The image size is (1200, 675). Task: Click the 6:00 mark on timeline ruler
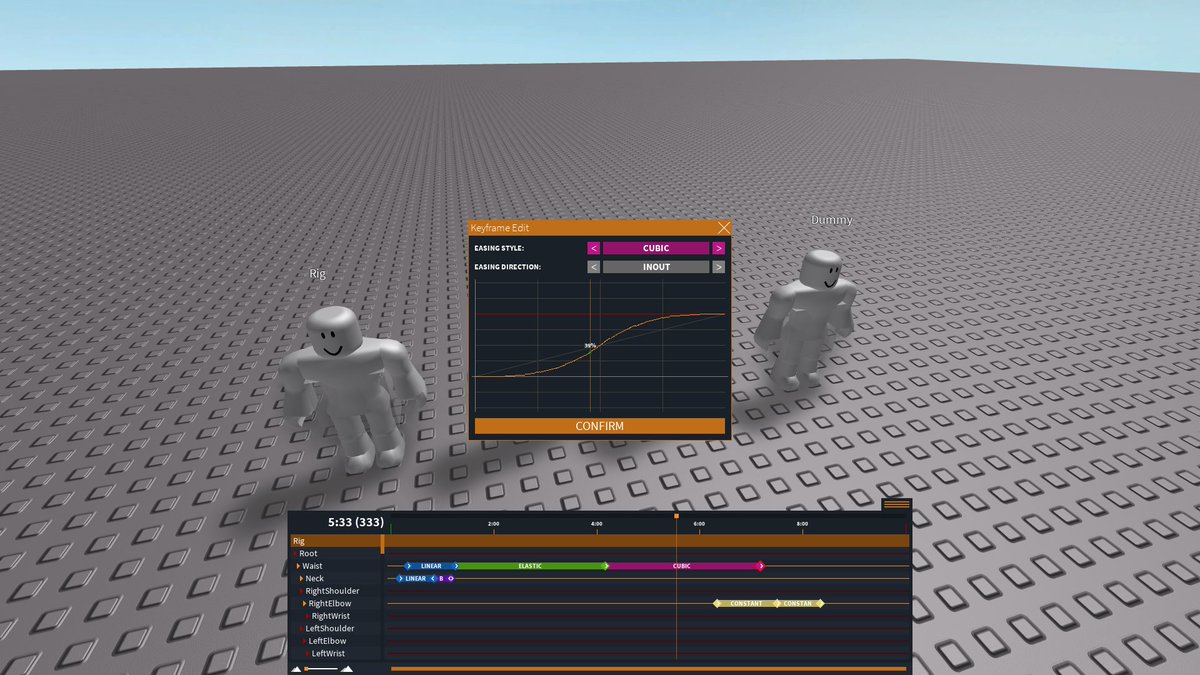699,524
